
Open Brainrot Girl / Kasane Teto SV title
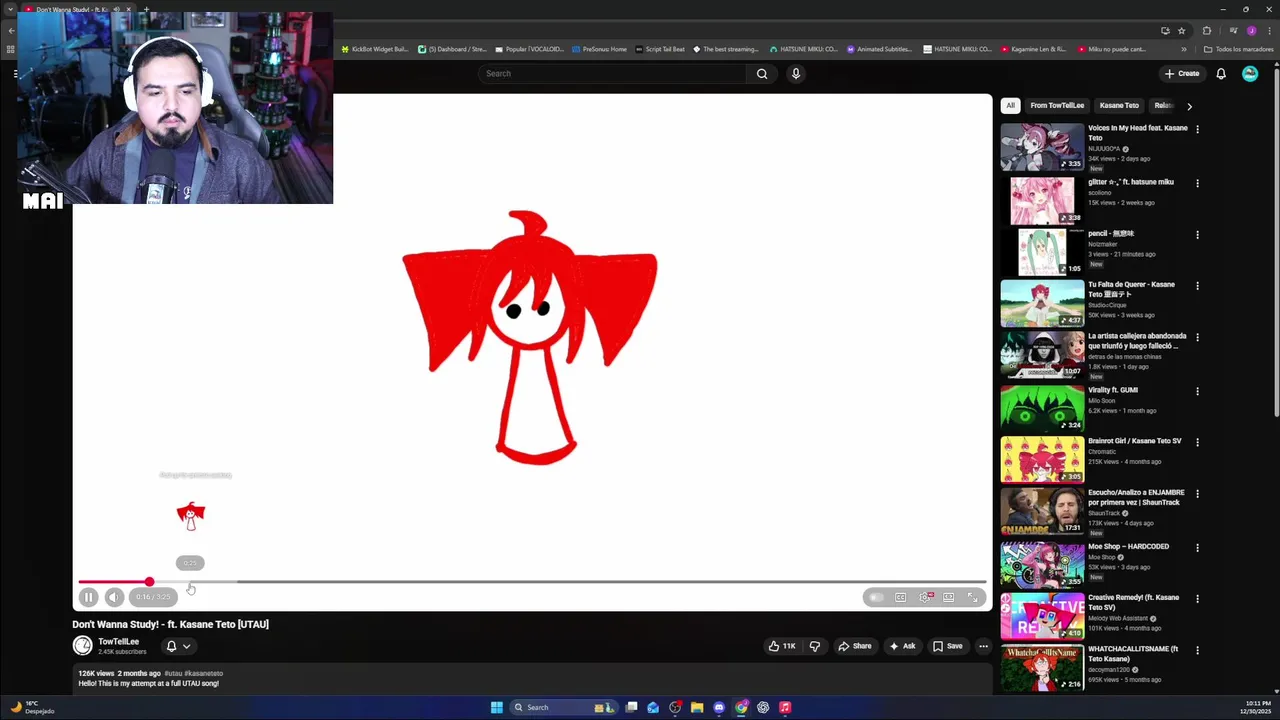tap(1135, 441)
